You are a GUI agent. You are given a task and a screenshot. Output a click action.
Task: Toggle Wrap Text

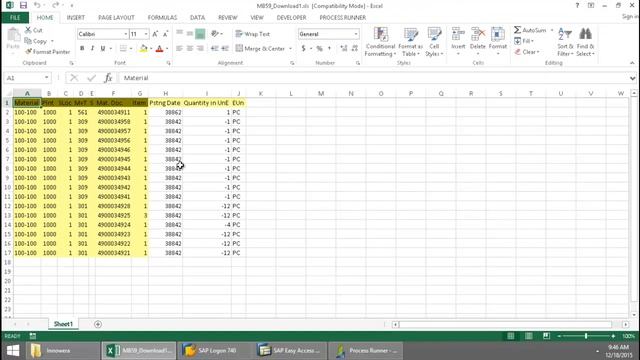click(x=253, y=34)
